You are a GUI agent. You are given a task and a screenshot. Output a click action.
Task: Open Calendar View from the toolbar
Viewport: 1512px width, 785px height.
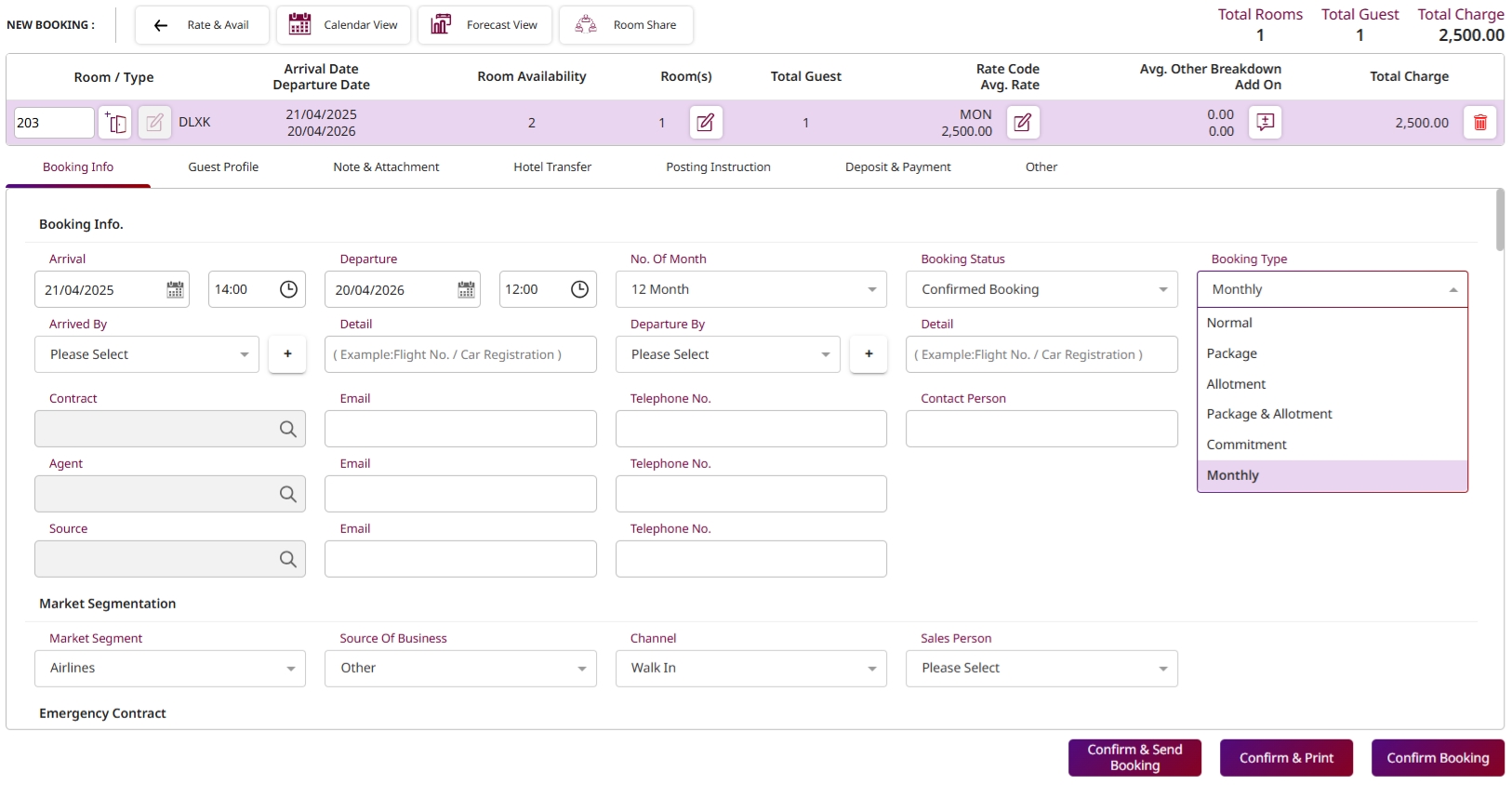pyautogui.click(x=343, y=25)
